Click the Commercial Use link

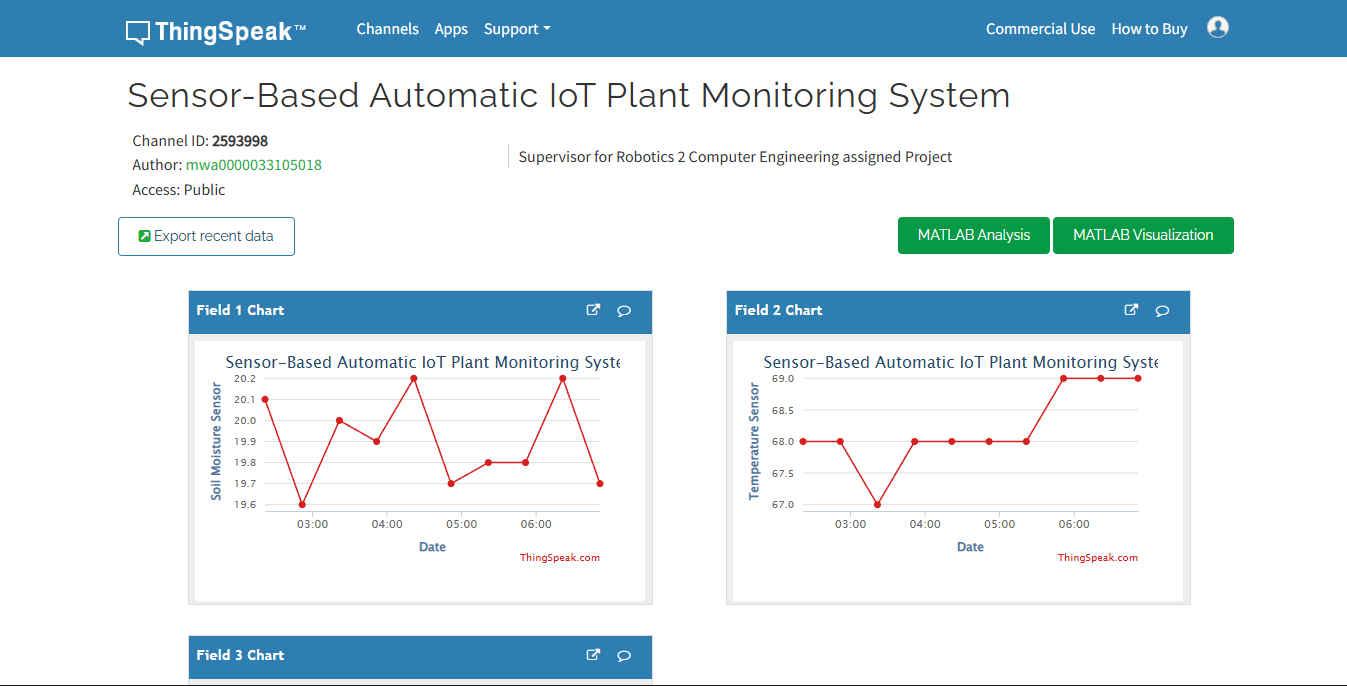(x=1040, y=28)
